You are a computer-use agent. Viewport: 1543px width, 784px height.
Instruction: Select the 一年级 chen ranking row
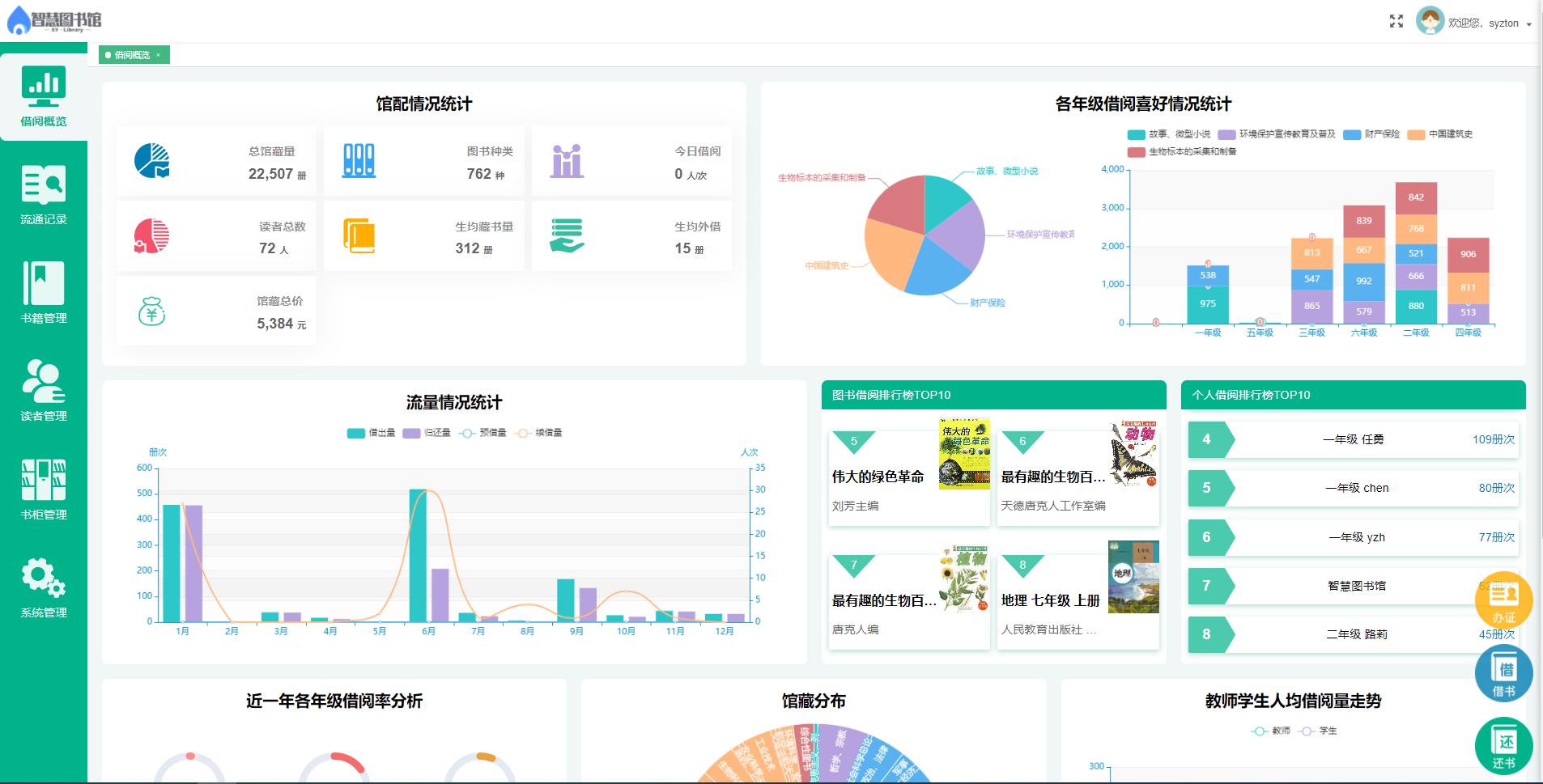pyautogui.click(x=1353, y=488)
